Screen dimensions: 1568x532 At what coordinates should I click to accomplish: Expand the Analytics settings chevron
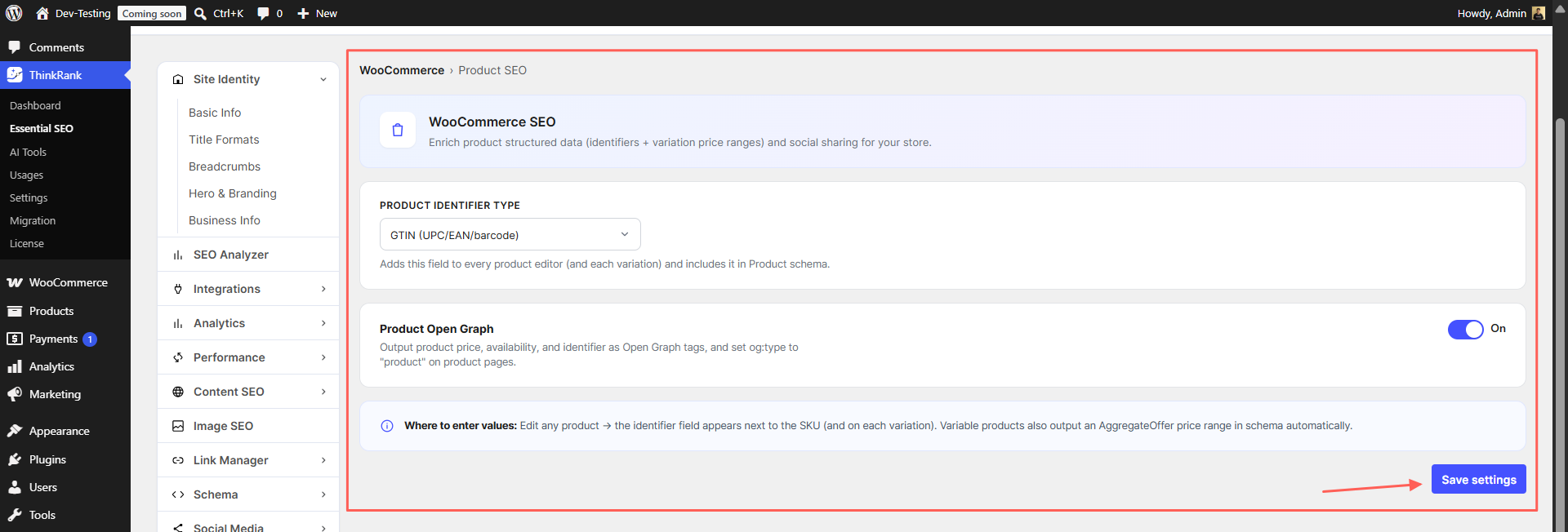pyautogui.click(x=323, y=323)
